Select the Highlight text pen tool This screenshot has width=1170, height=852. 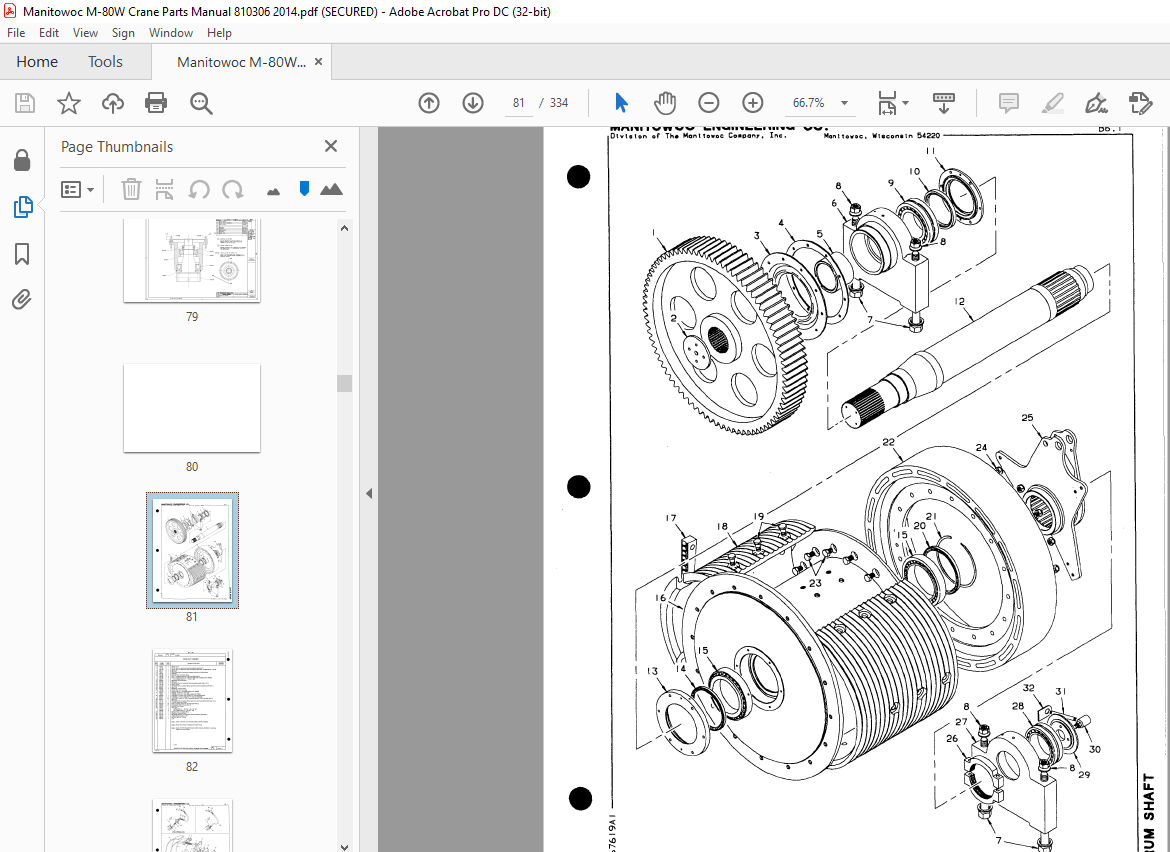click(1053, 103)
